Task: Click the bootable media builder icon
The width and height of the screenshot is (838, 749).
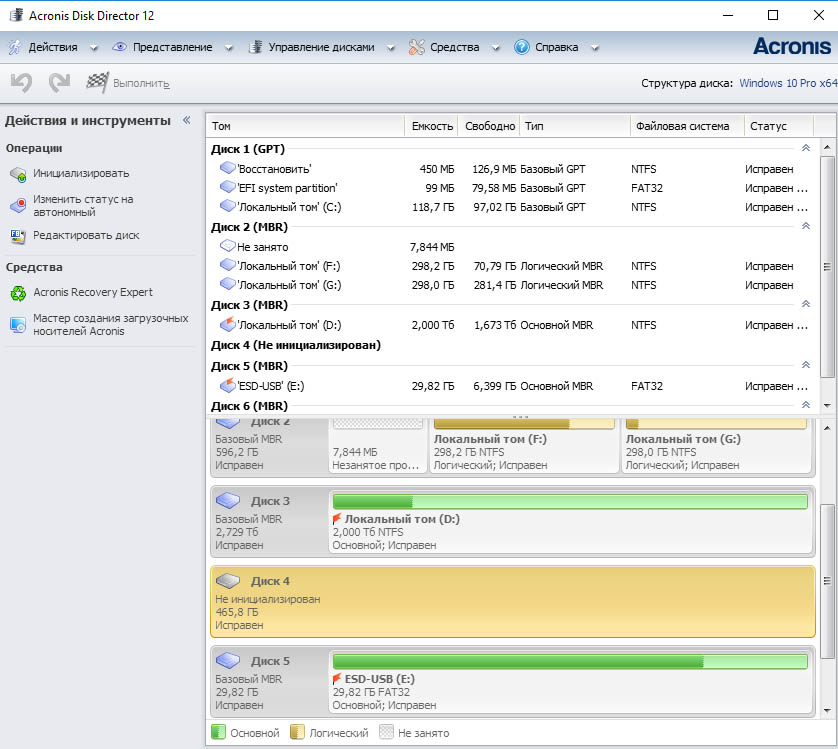Action: coord(18,325)
